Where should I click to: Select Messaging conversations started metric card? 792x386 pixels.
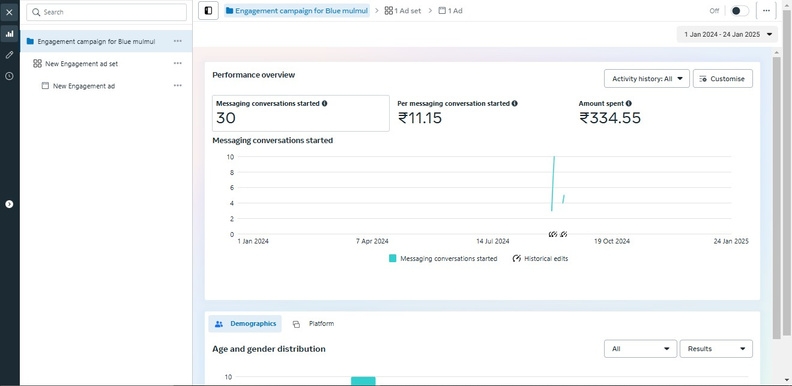301,113
